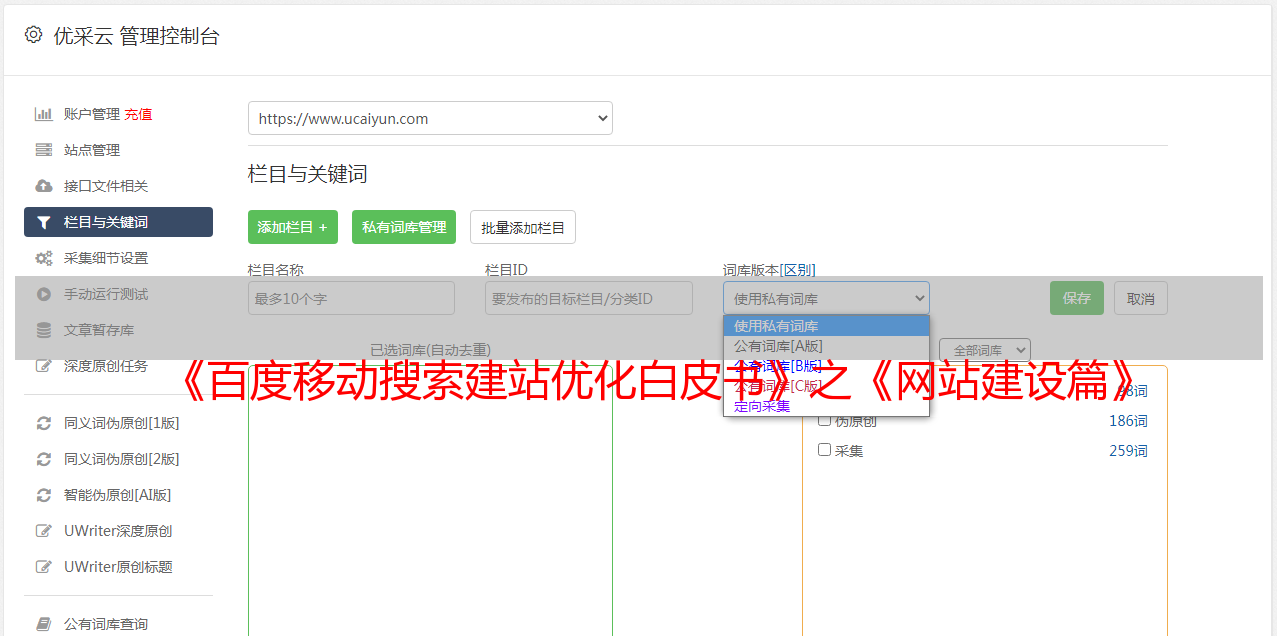Open the site URL dropdown showing ucaiyun.com

pyautogui.click(x=430, y=118)
